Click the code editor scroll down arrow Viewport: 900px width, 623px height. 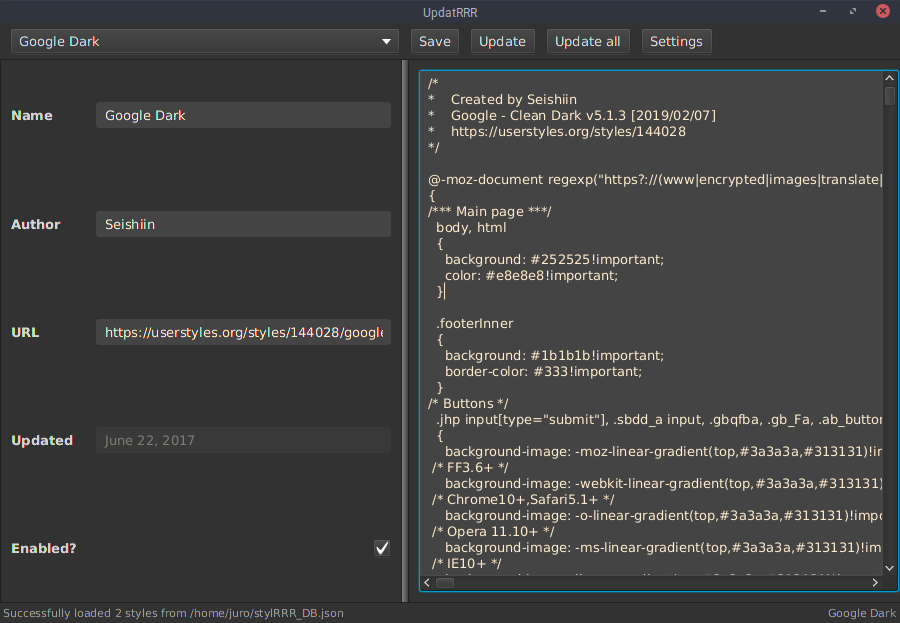[889, 568]
